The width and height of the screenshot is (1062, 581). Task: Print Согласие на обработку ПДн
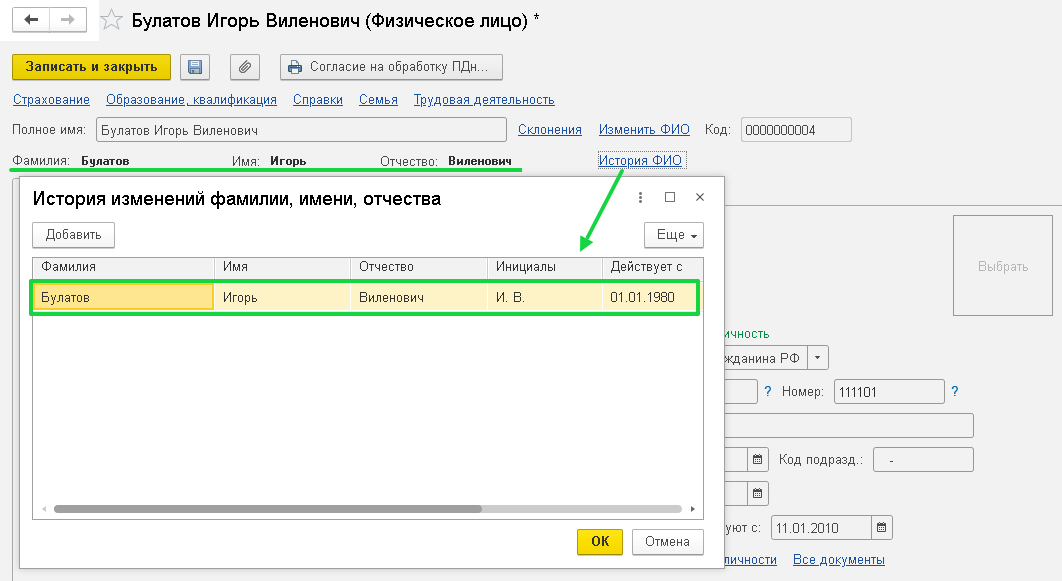tap(391, 67)
